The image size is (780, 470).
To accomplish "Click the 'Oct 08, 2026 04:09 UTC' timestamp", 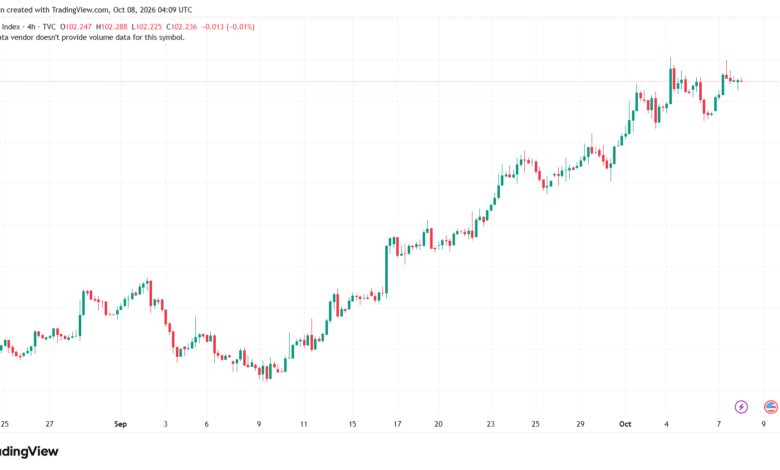I will [153, 10].
